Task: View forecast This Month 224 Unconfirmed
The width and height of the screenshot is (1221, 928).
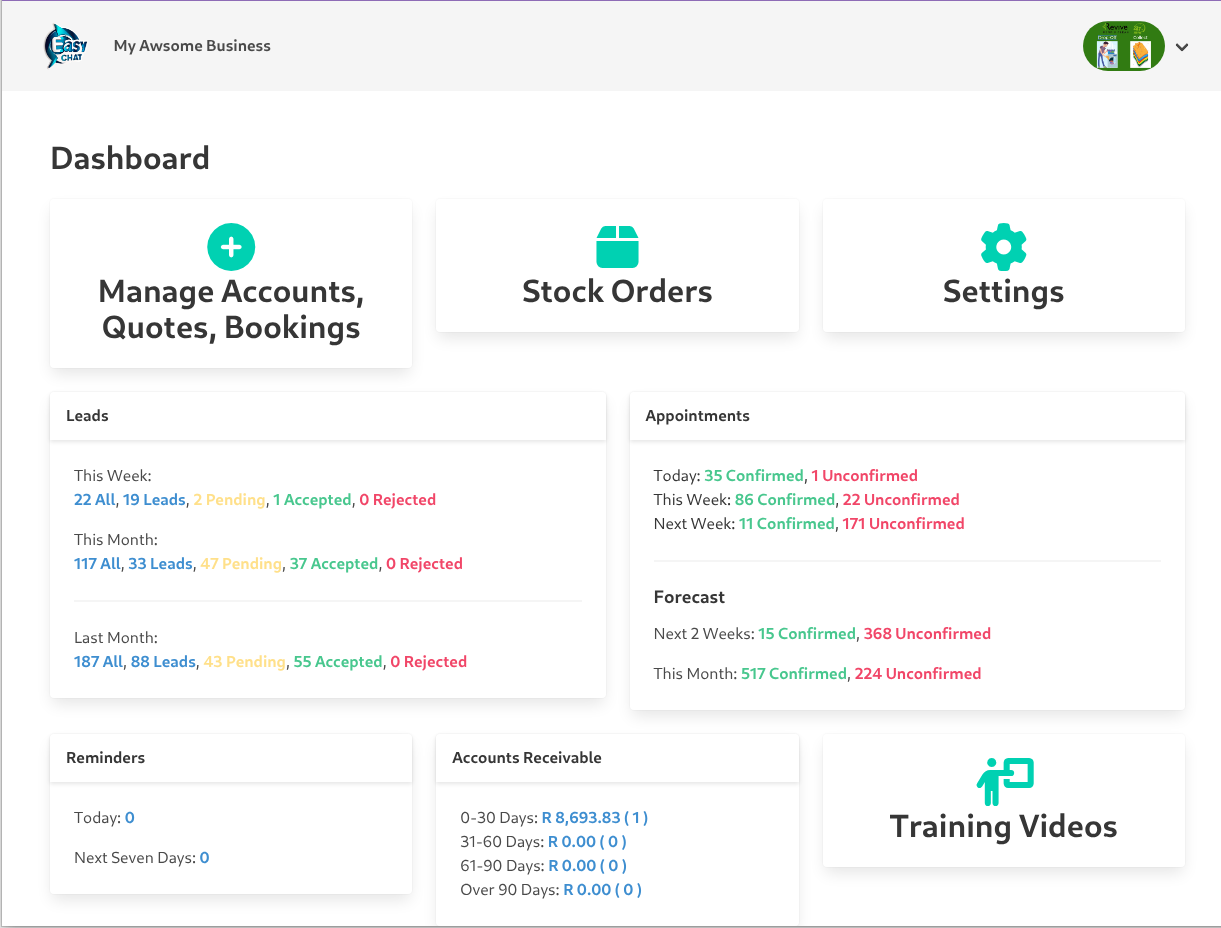Action: [918, 674]
